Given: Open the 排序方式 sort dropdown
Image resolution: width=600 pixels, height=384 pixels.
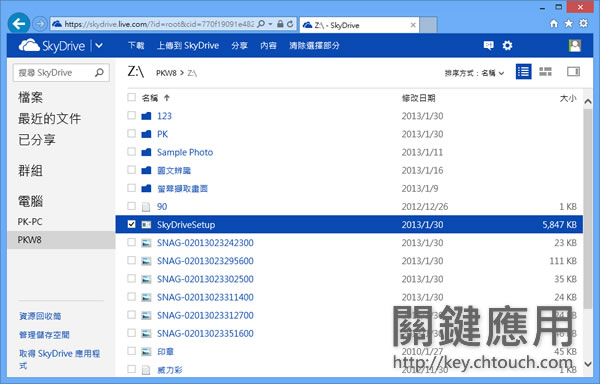Looking at the screenshot, I should pyautogui.click(x=474, y=73).
